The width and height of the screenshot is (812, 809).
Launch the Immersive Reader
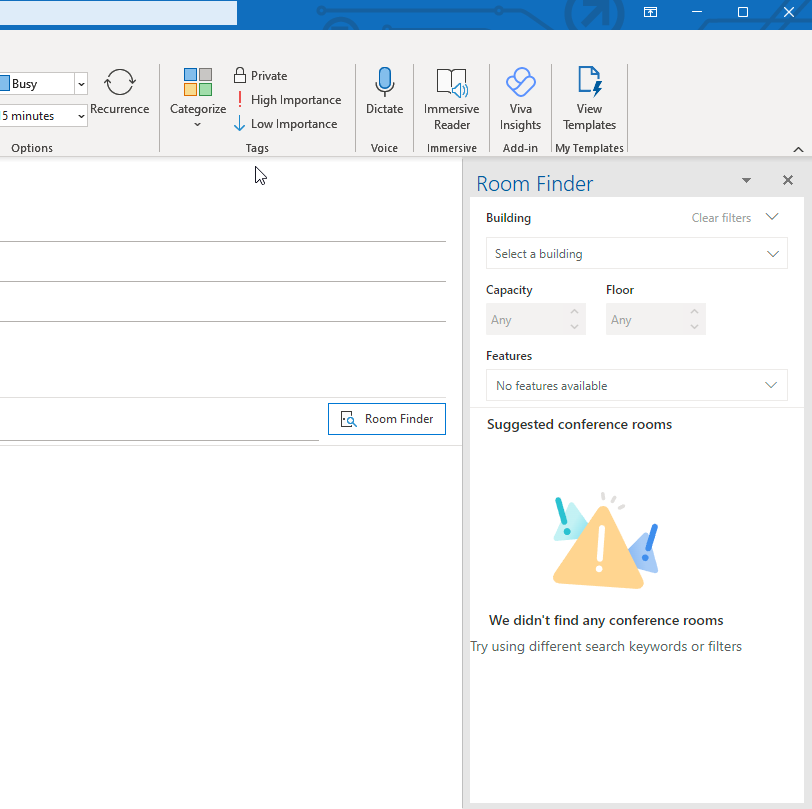451,98
